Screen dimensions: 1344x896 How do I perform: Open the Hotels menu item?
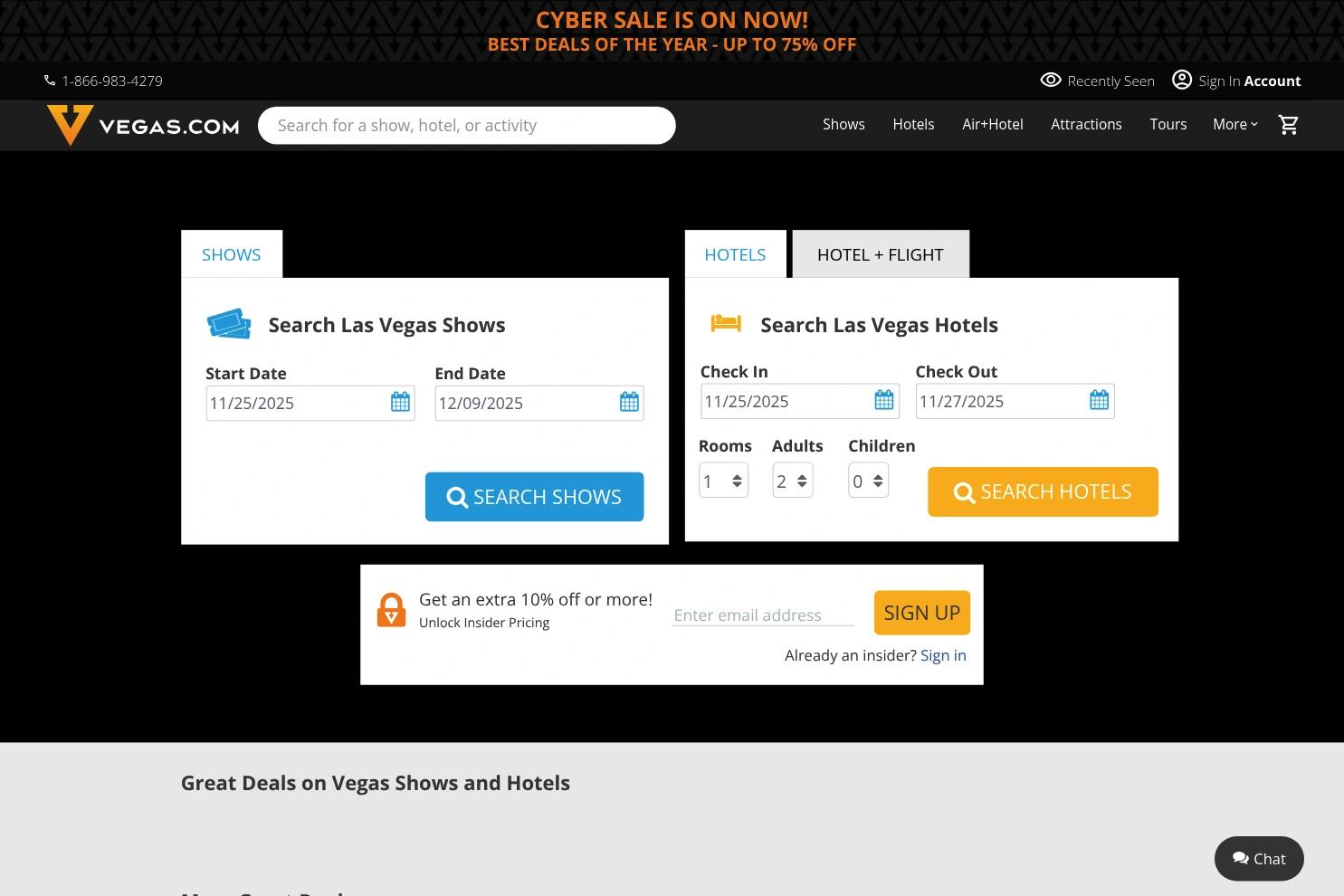913,125
